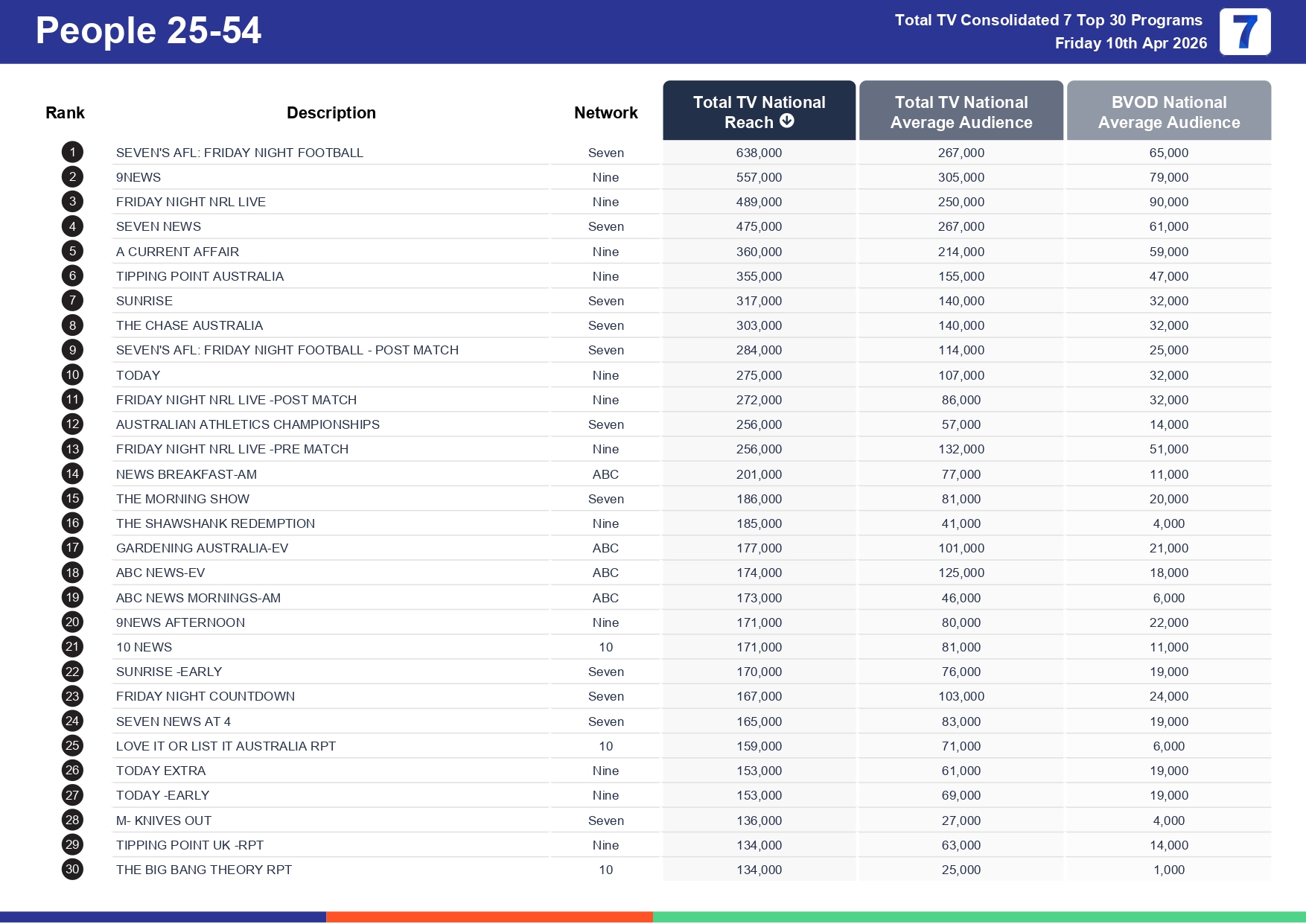Screen dimensions: 1306x924
Task: Toggle sorting on Total TV National Average Audience column
Action: coord(961,112)
